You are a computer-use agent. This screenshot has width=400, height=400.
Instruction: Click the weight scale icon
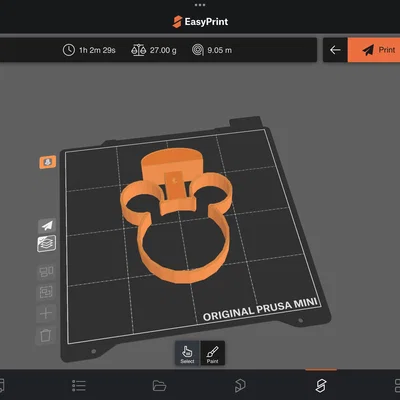(138, 50)
